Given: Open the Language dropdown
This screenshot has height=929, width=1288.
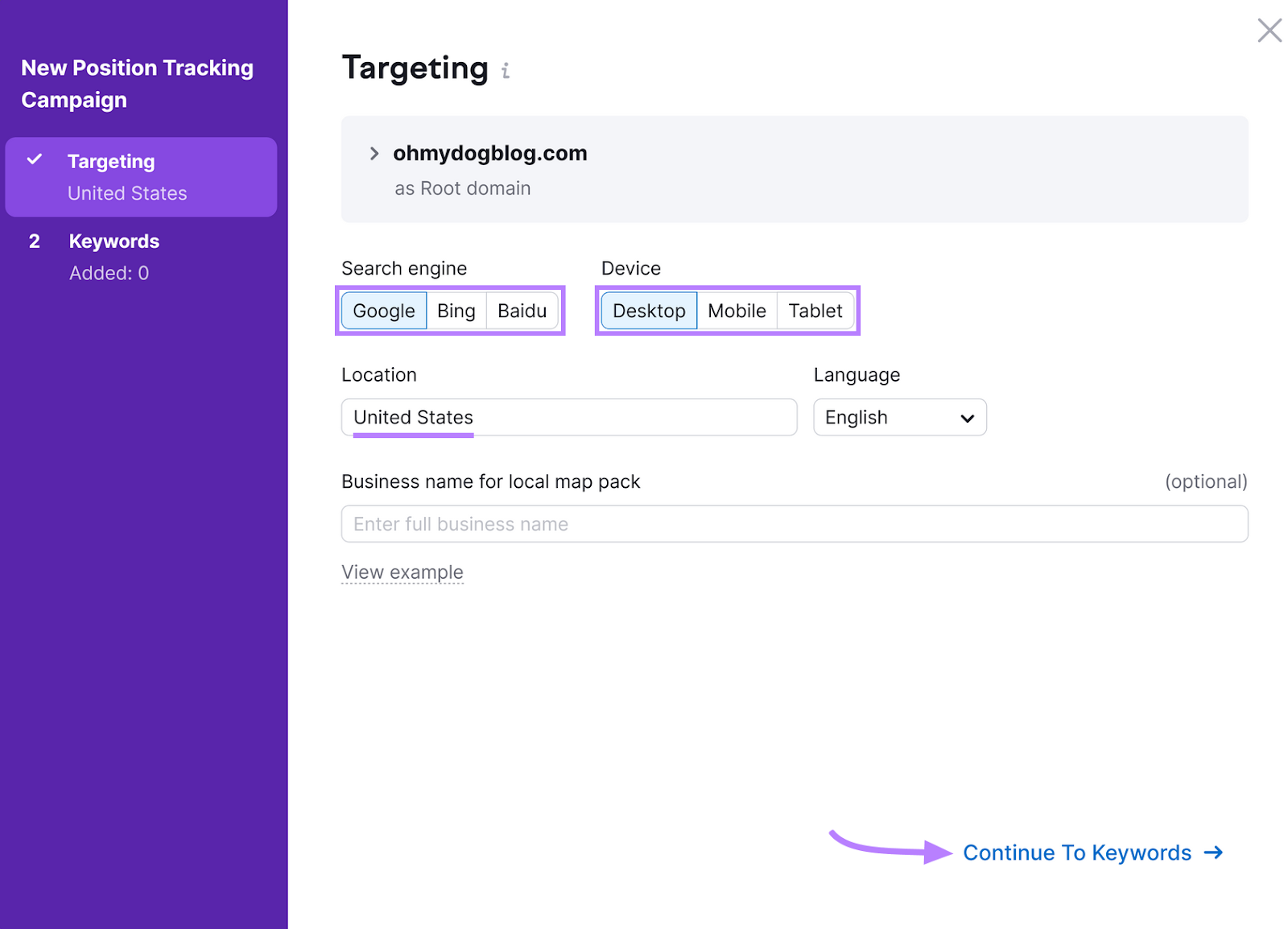Looking at the screenshot, I should 899,417.
